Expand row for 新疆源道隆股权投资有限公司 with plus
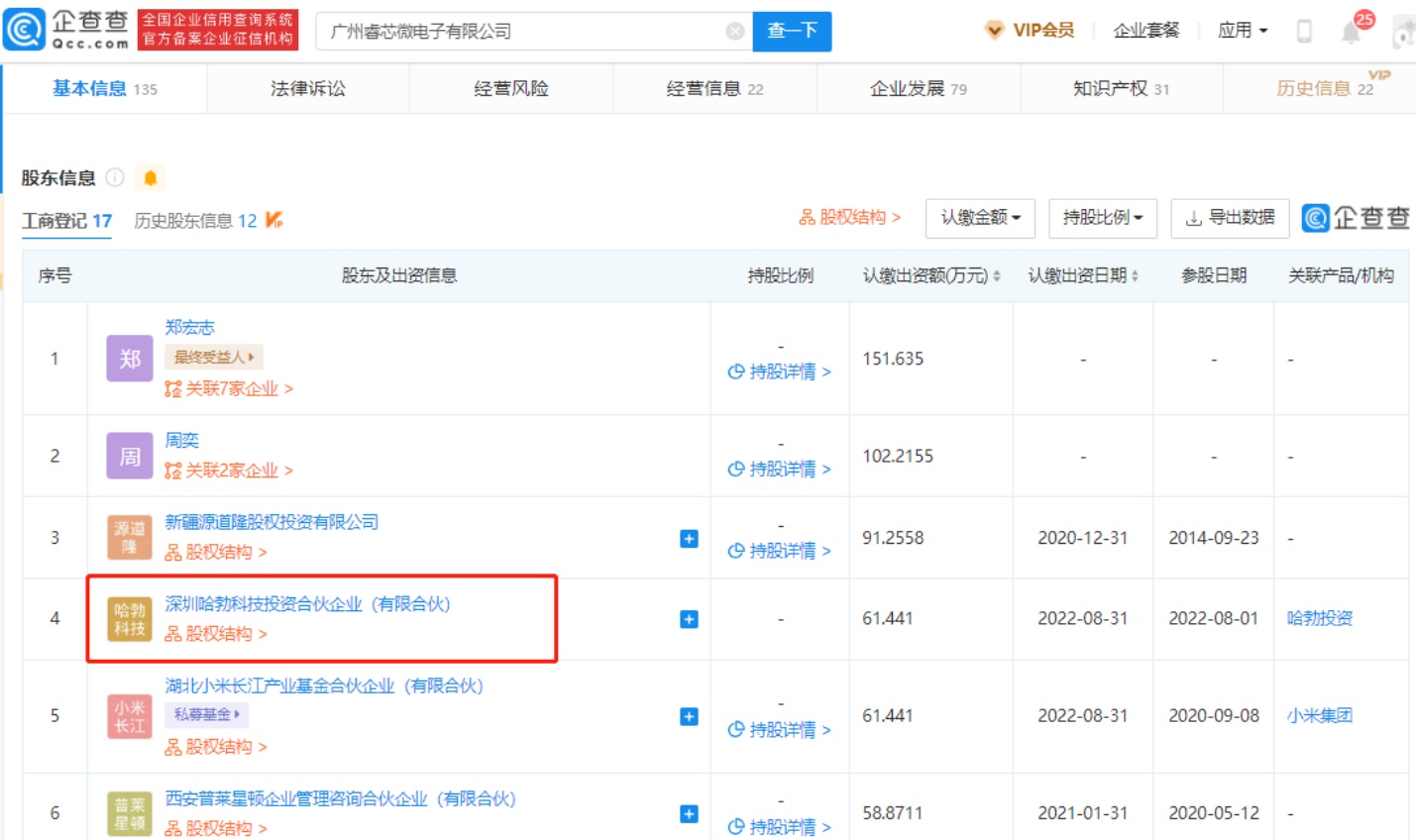Viewport: 1416px width, 840px height. tap(689, 539)
